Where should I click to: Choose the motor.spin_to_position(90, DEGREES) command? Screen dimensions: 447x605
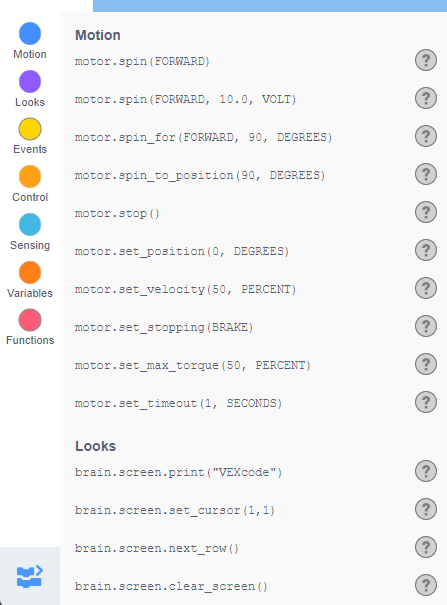200,176
